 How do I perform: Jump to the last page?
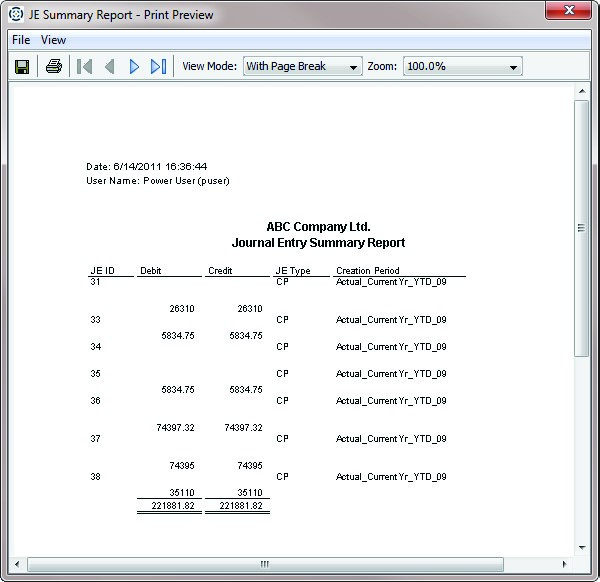coord(158,66)
